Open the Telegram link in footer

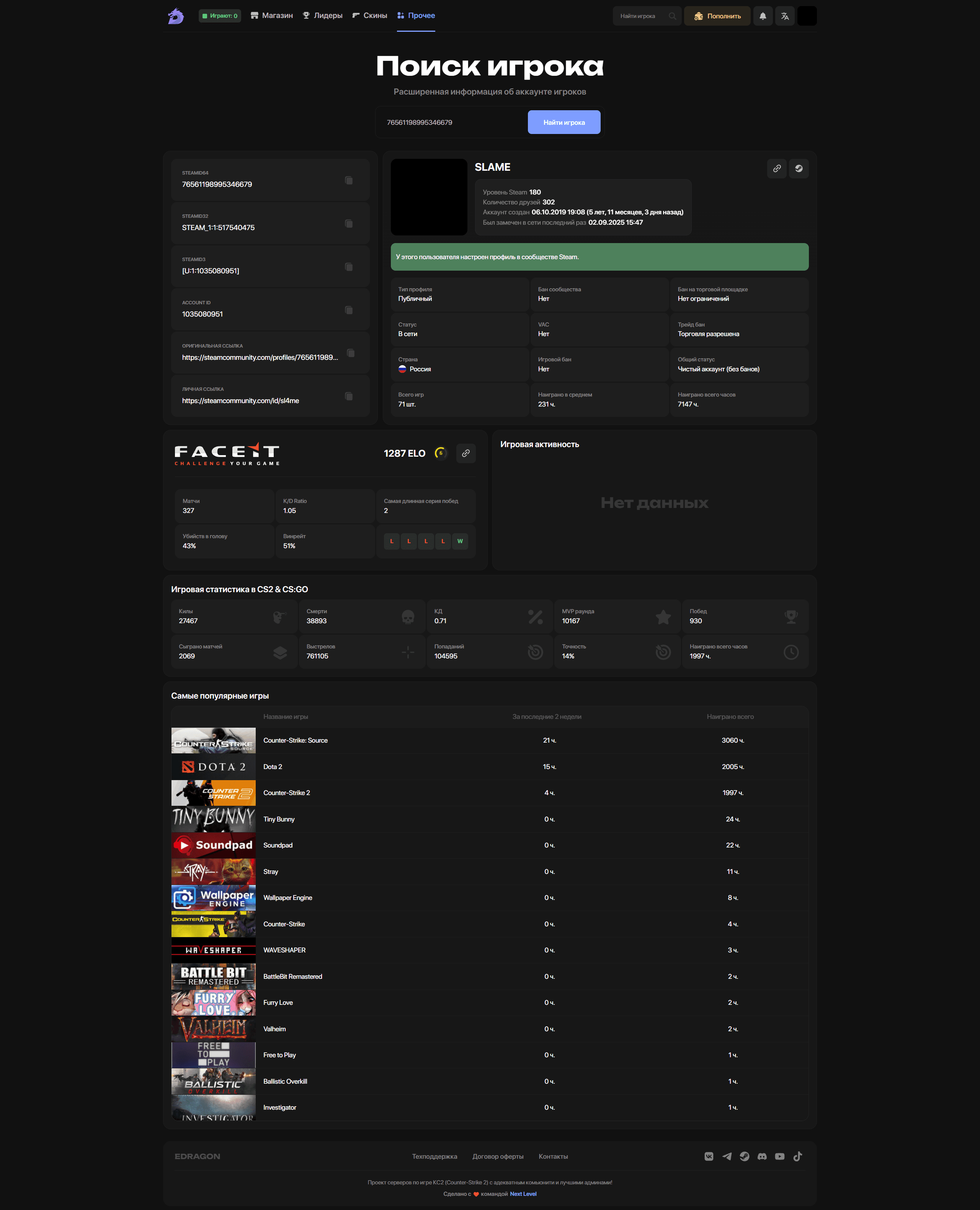pos(727,1156)
